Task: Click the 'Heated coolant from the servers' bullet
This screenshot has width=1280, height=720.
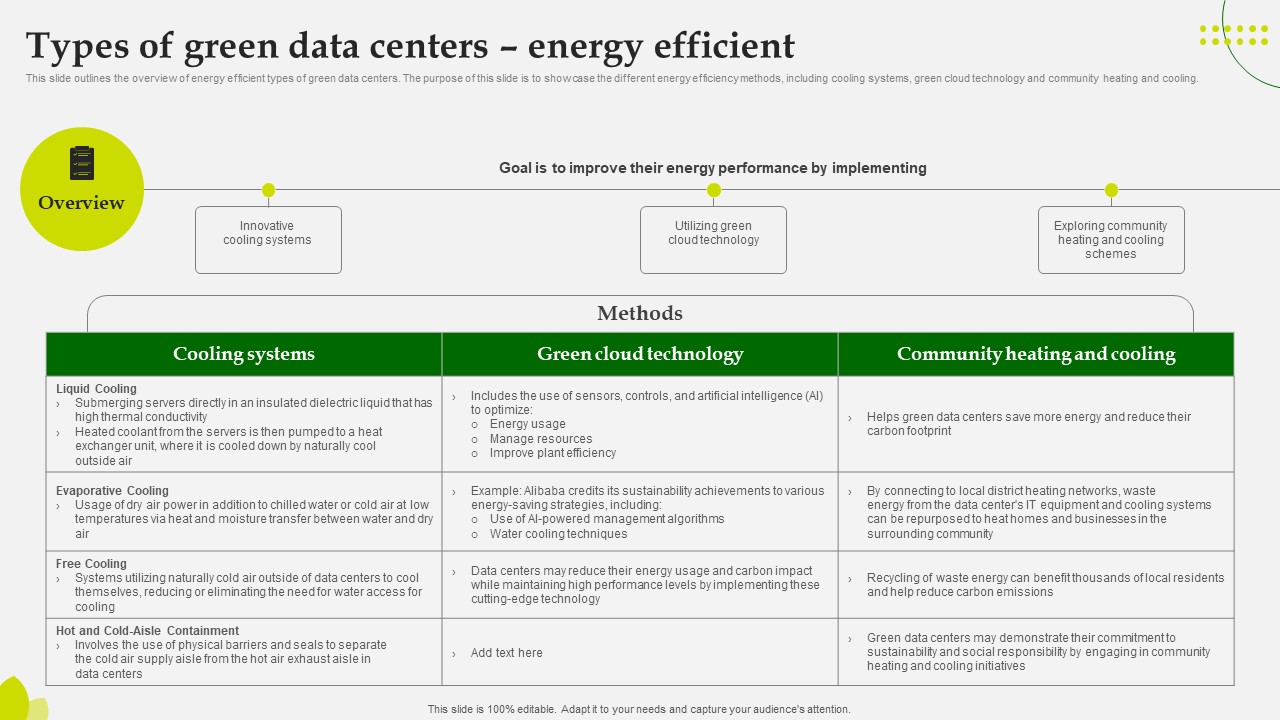Action: click(228, 446)
